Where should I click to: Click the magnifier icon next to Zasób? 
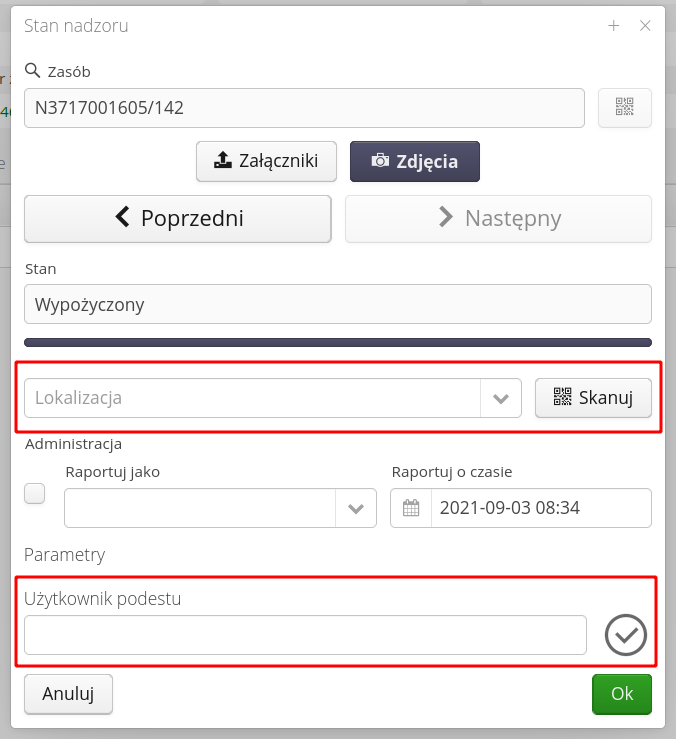pyautogui.click(x=32, y=71)
